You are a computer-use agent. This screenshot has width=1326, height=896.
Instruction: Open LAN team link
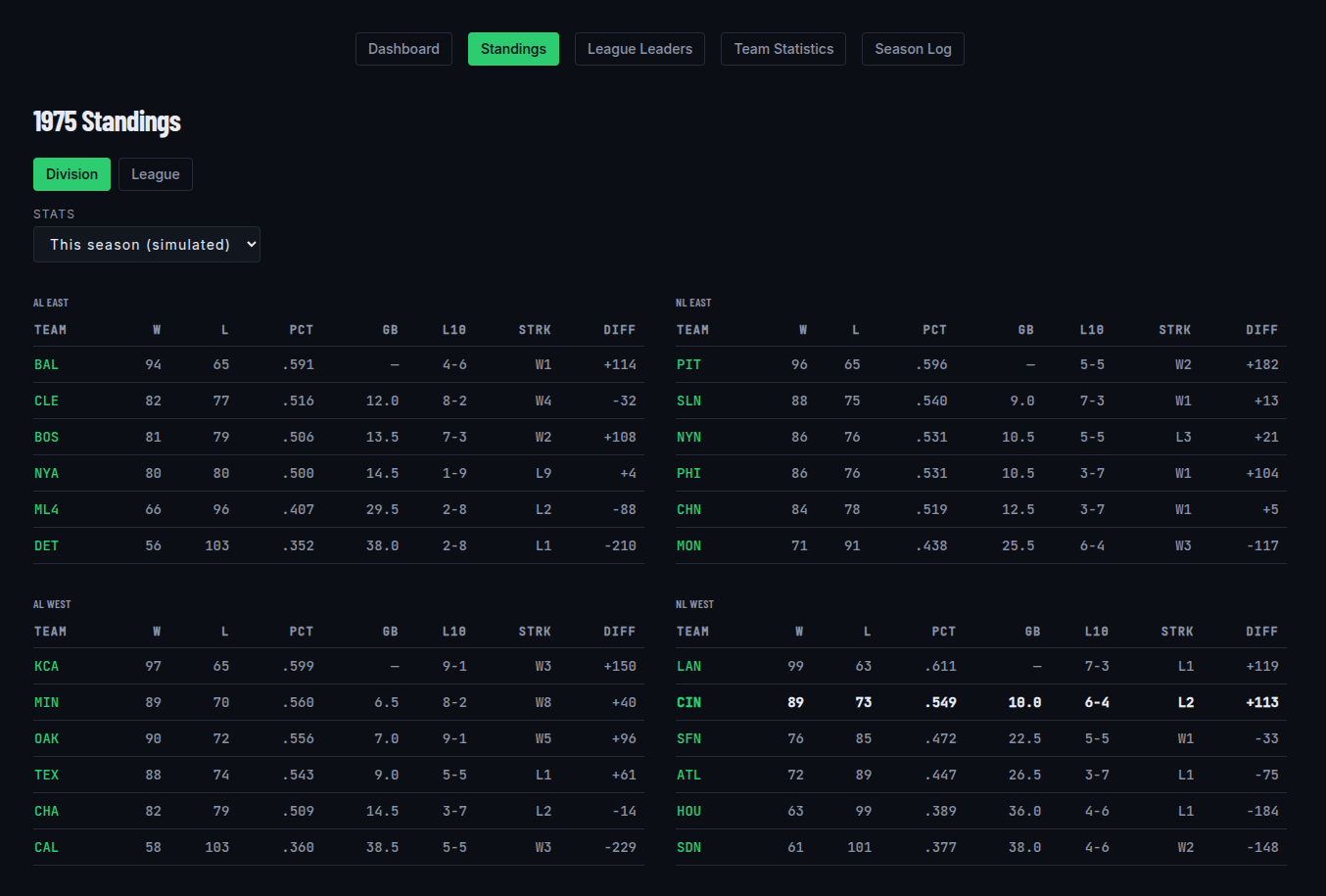click(x=688, y=666)
